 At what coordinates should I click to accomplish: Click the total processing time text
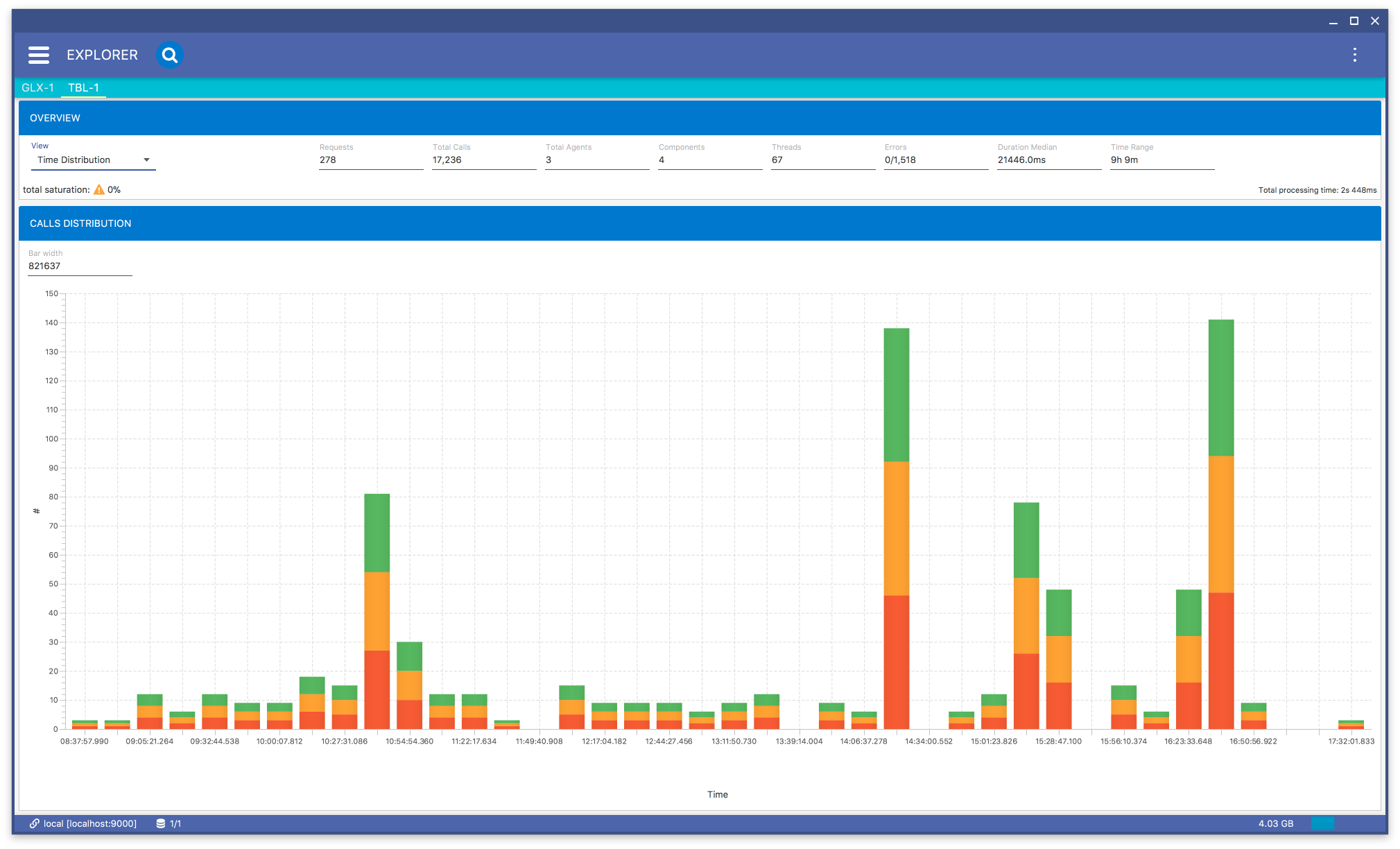pyautogui.click(x=1317, y=190)
